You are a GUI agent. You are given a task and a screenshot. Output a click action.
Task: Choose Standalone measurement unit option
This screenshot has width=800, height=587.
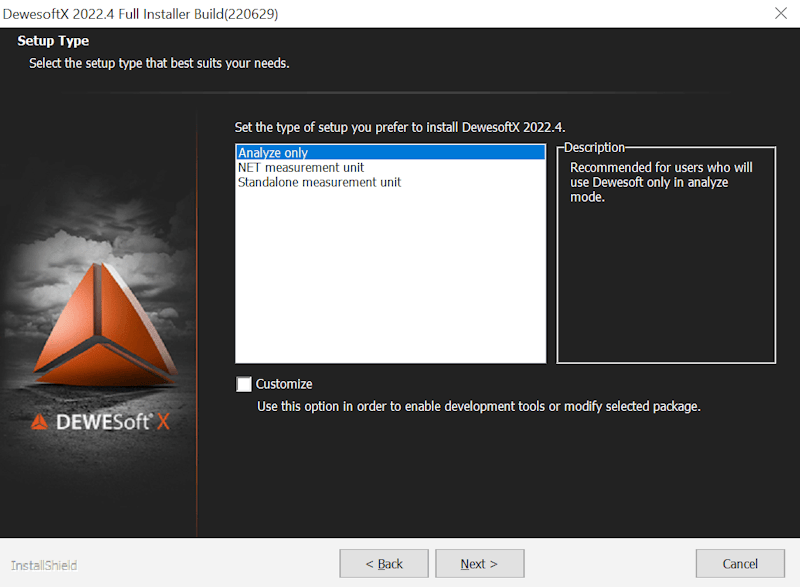pos(390,182)
